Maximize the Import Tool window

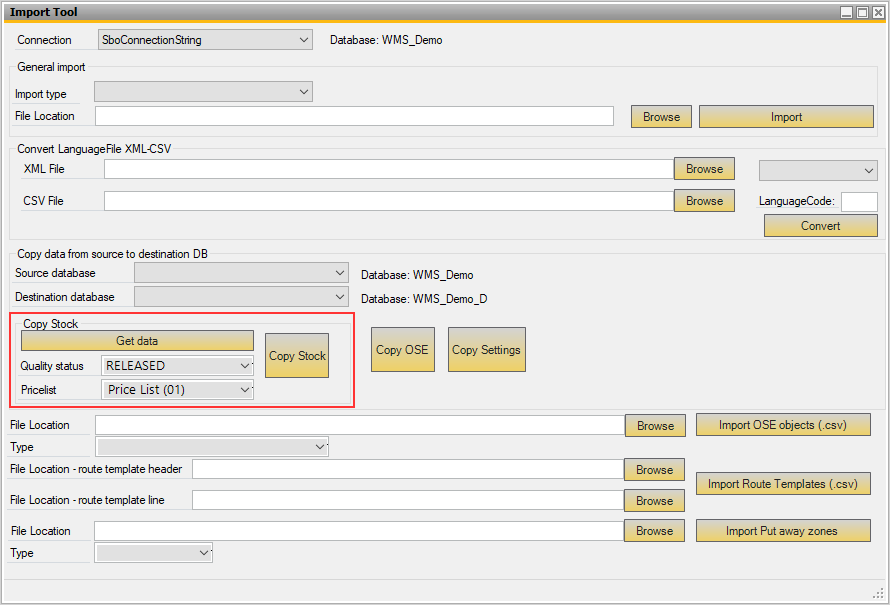tap(862, 12)
